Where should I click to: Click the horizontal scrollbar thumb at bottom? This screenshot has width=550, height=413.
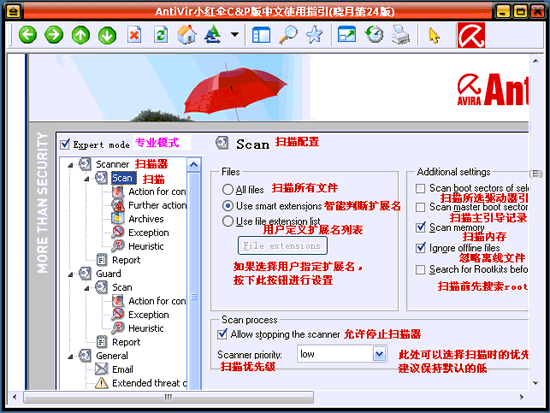168,397
